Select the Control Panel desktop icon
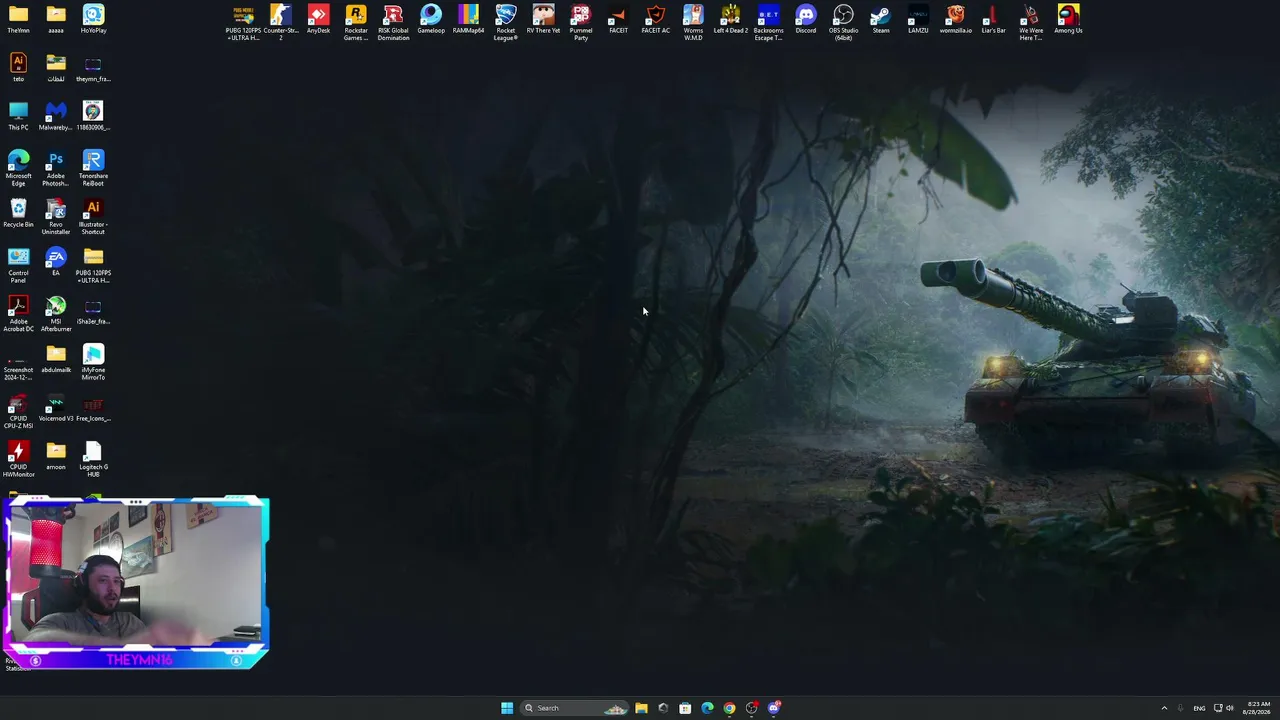Screen dimensions: 1280x720 tap(18, 265)
